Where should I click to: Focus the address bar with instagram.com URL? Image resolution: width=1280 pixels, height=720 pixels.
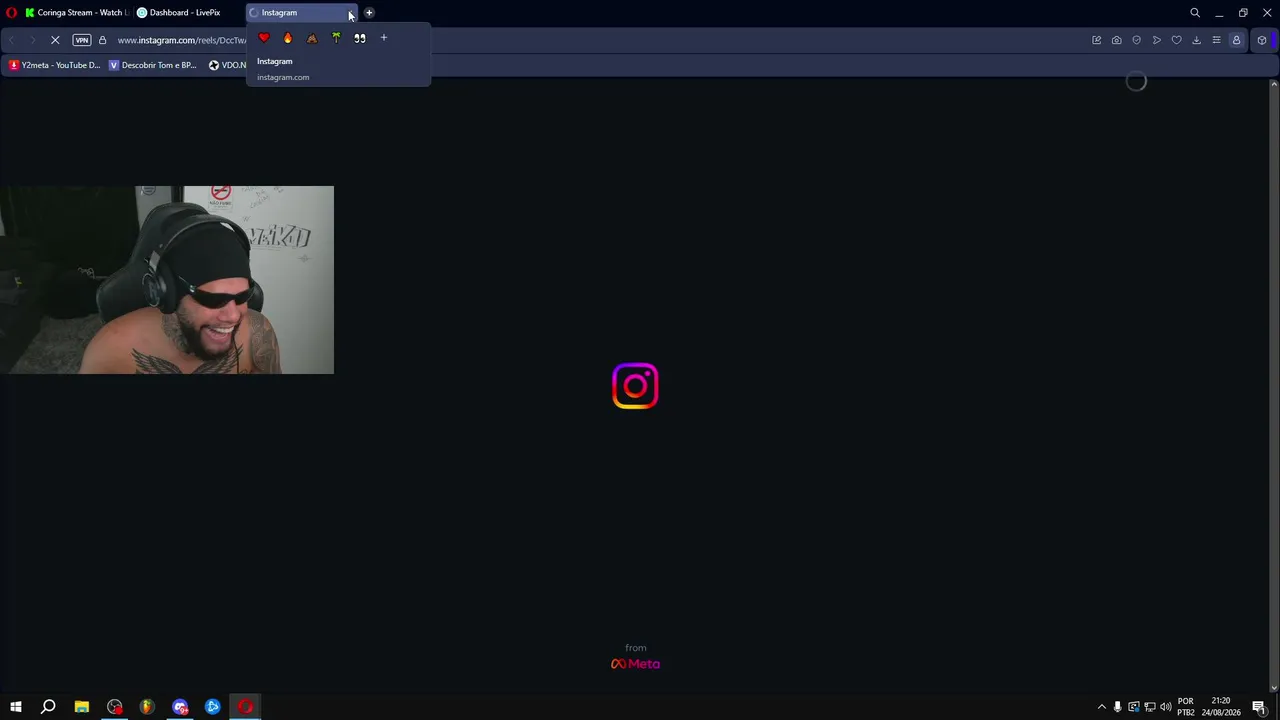(x=182, y=40)
